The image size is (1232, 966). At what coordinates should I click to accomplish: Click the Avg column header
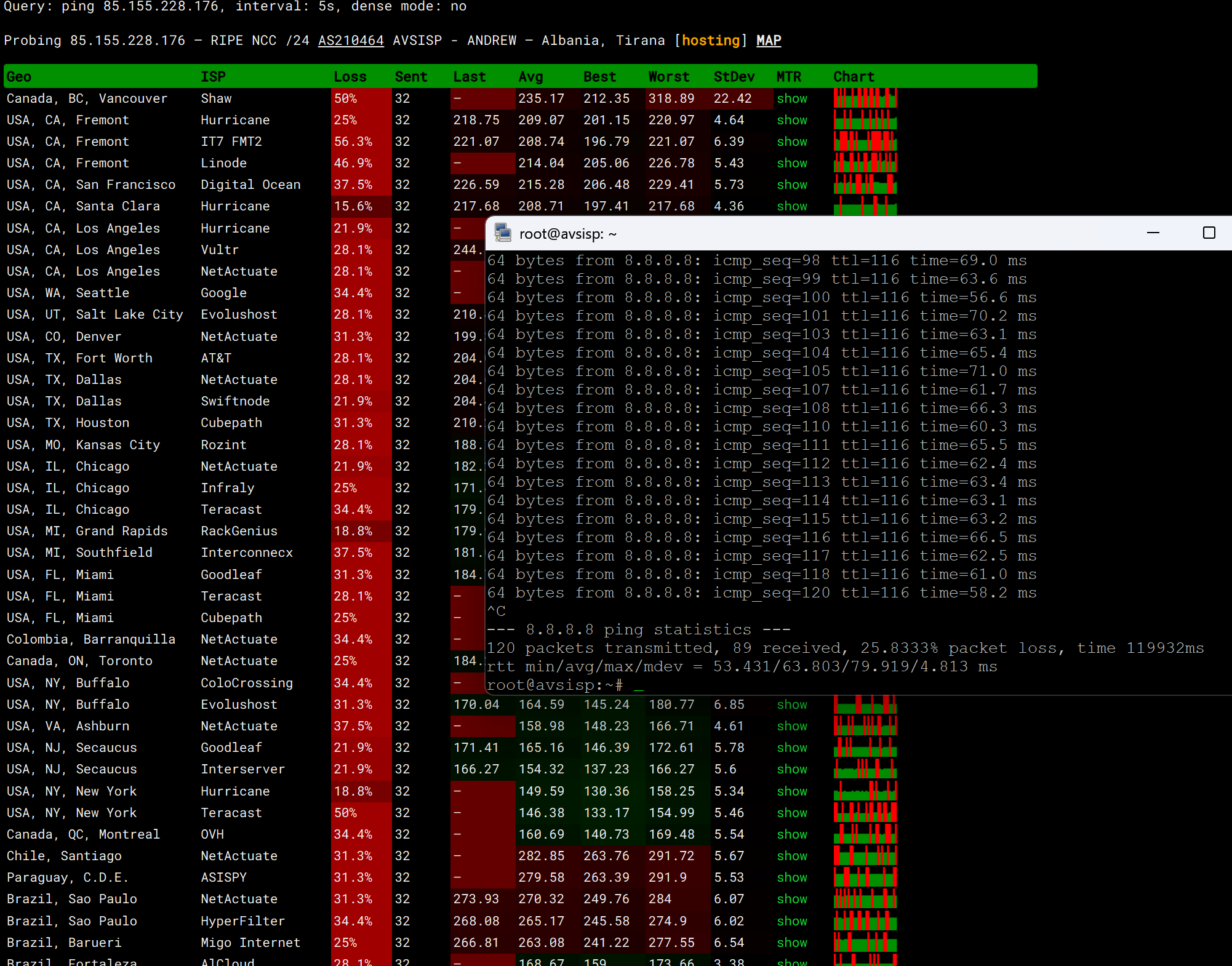(x=531, y=77)
